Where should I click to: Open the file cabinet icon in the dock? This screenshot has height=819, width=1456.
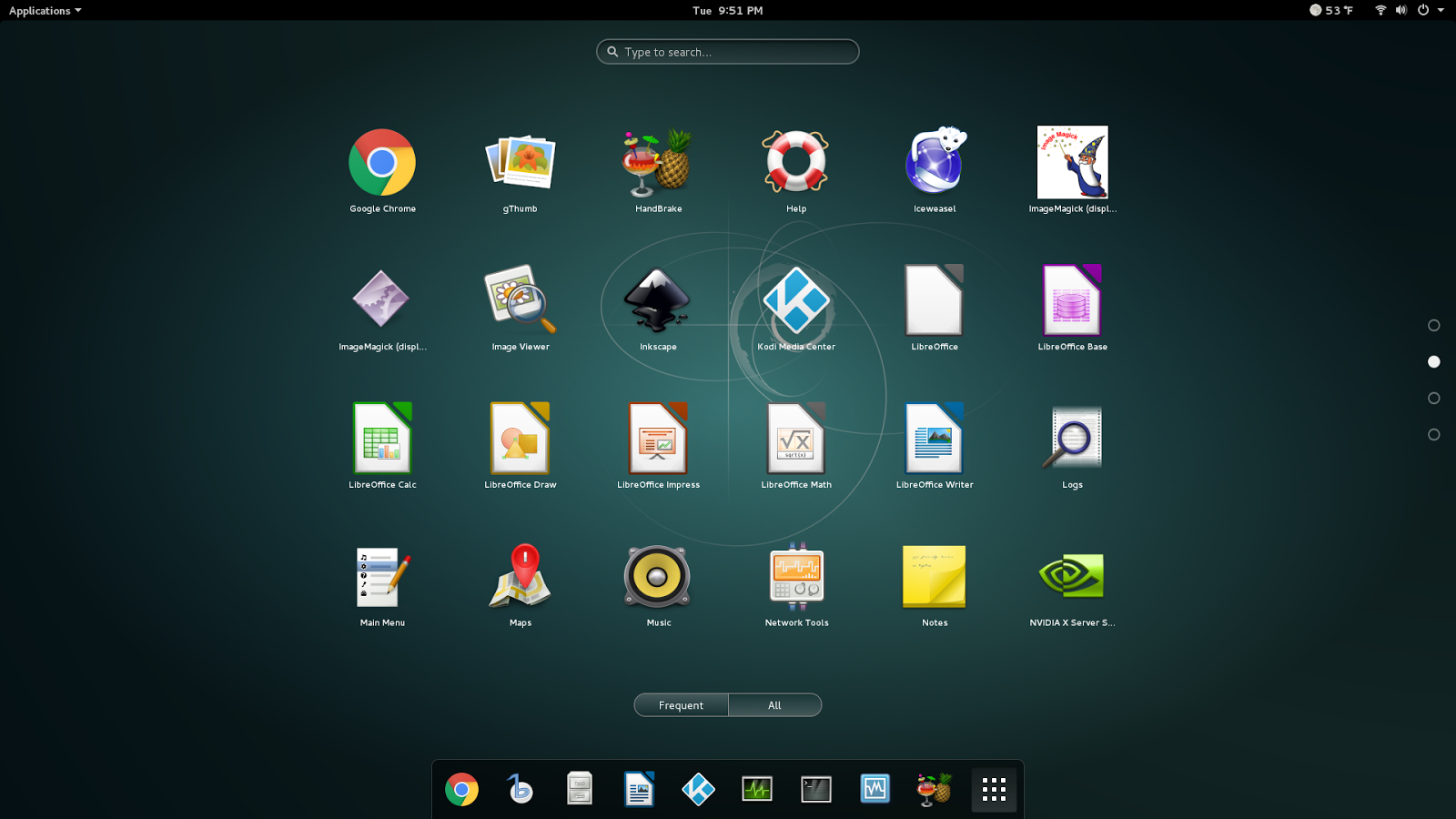(x=580, y=790)
